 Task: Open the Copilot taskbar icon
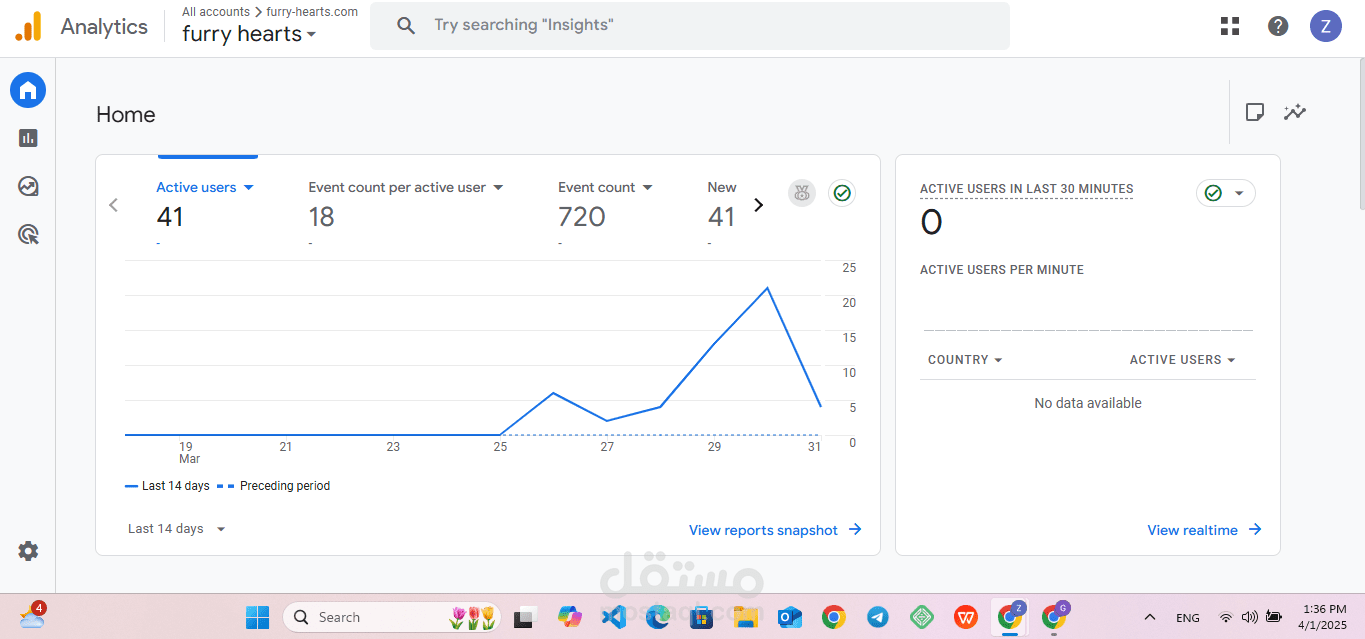569,618
